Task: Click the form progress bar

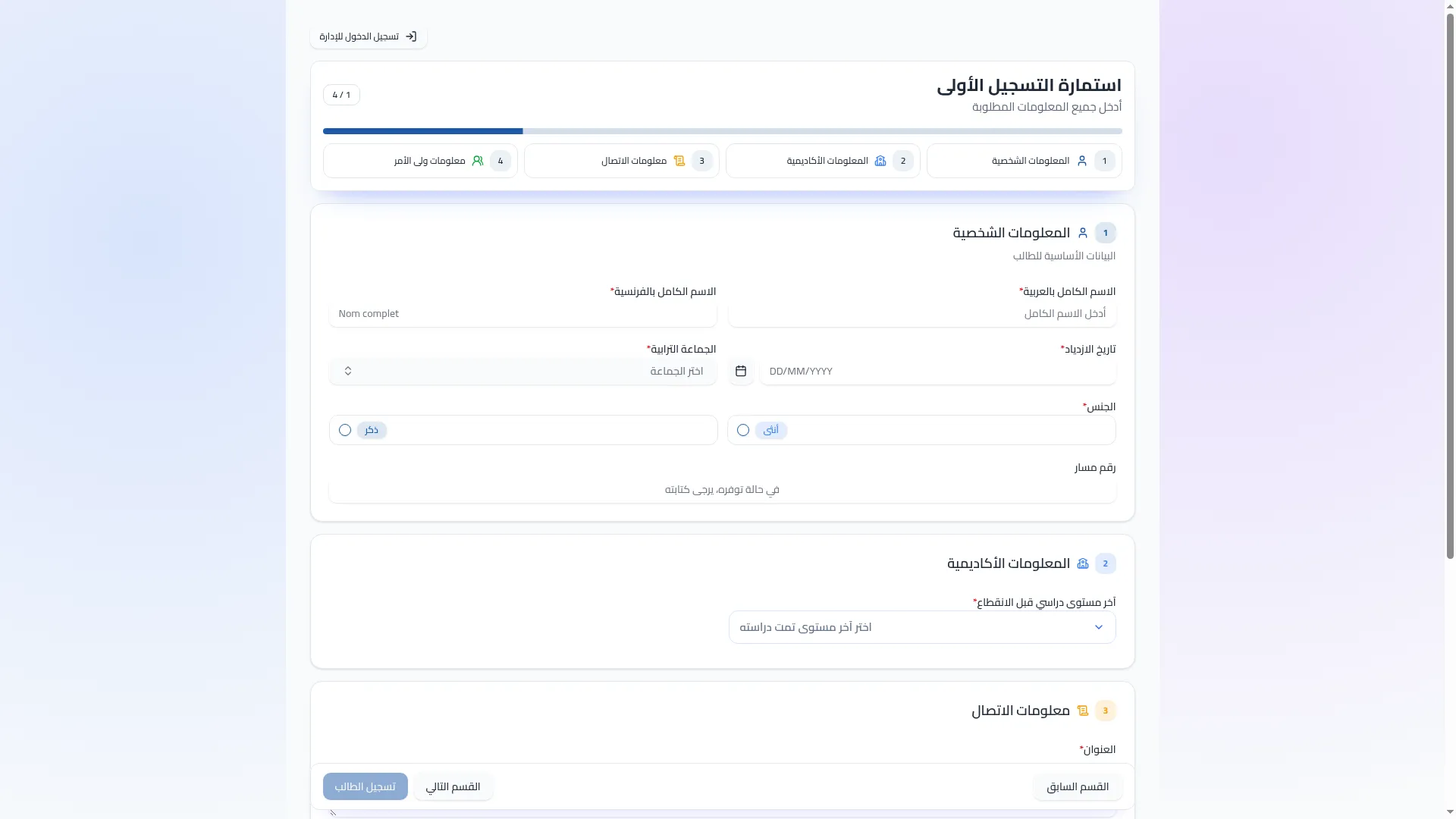Action: 723,131
